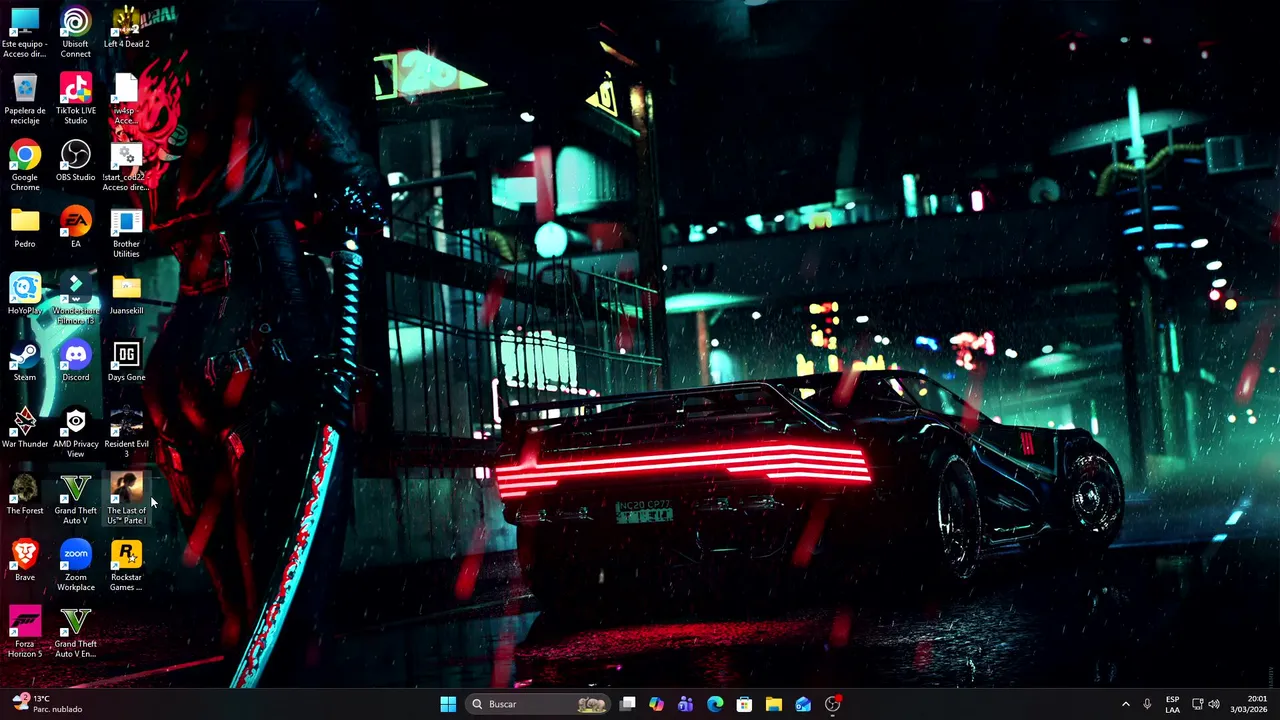The height and width of the screenshot is (720, 1280).
Task: Open Microsoft Store from the taskbar
Action: 744,704
